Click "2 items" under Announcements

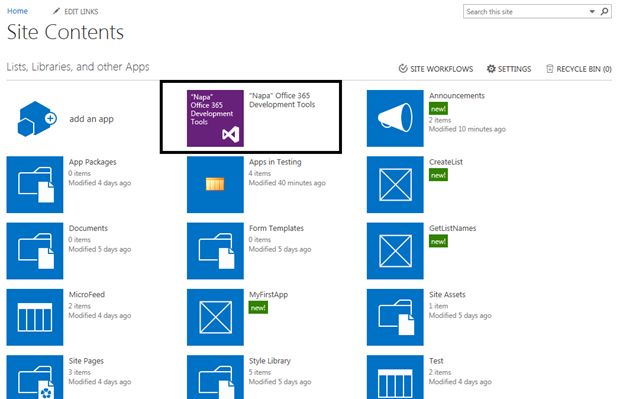click(x=440, y=120)
